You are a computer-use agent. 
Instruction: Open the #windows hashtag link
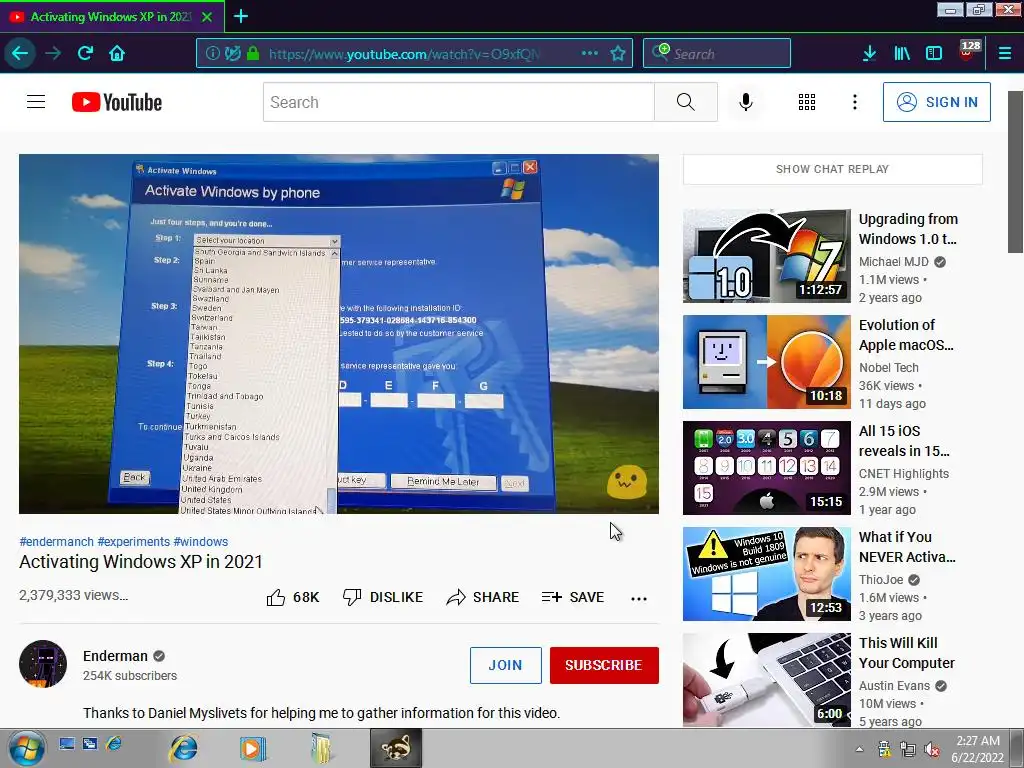pos(200,541)
